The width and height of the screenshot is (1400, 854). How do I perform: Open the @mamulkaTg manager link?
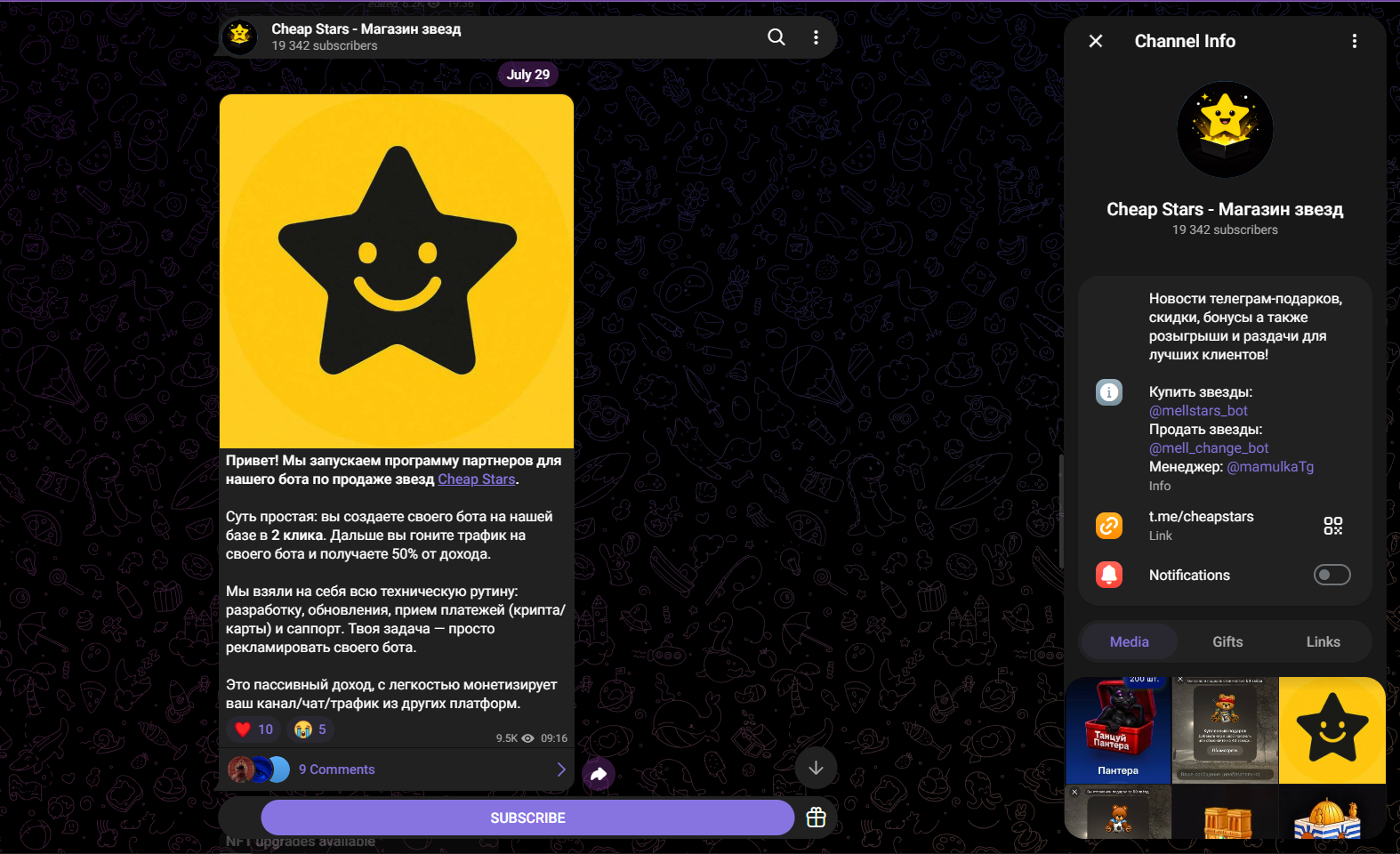pos(1270,467)
